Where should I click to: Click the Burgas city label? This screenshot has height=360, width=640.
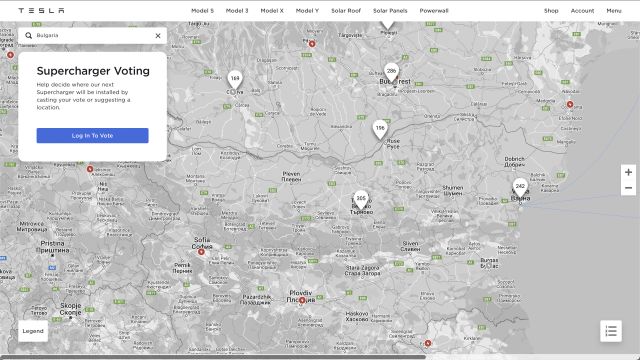489,263
